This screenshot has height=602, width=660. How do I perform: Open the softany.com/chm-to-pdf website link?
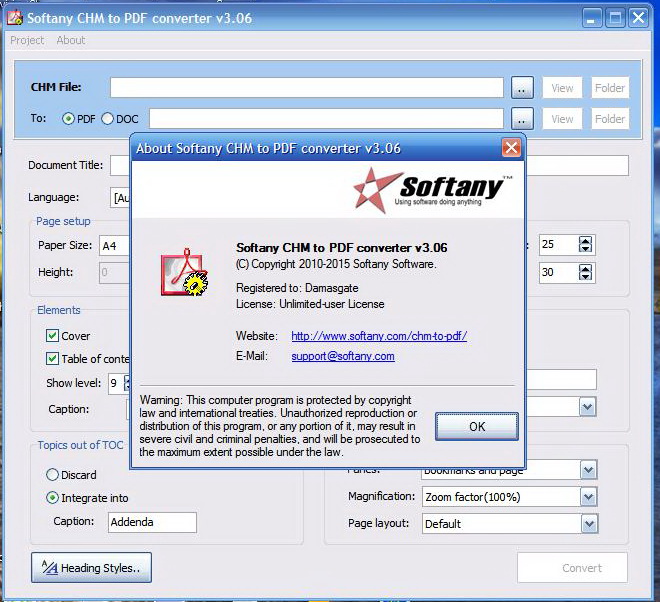[379, 336]
